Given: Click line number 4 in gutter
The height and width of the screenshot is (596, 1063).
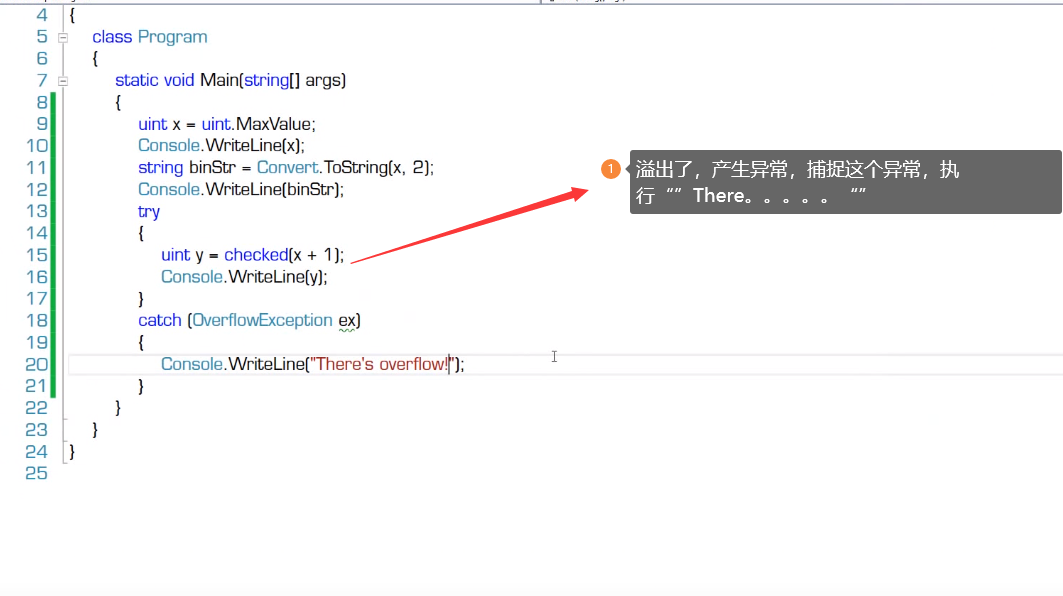Looking at the screenshot, I should pyautogui.click(x=42, y=15).
